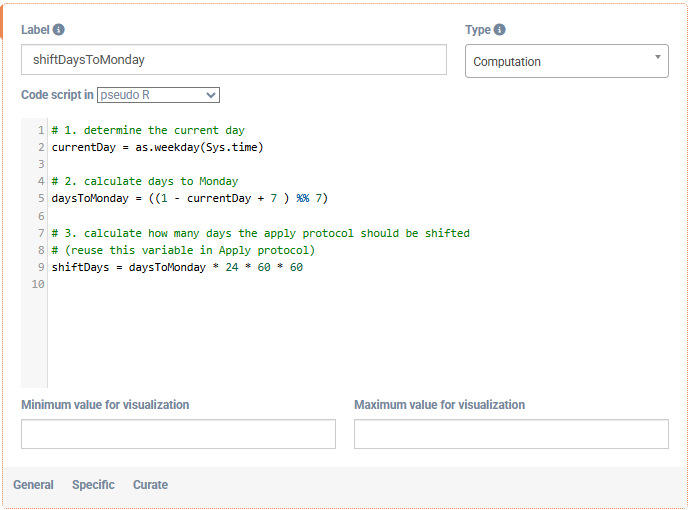The width and height of the screenshot is (689, 510).
Task: Open the pseudo R script language dropdown
Action: click(158, 95)
